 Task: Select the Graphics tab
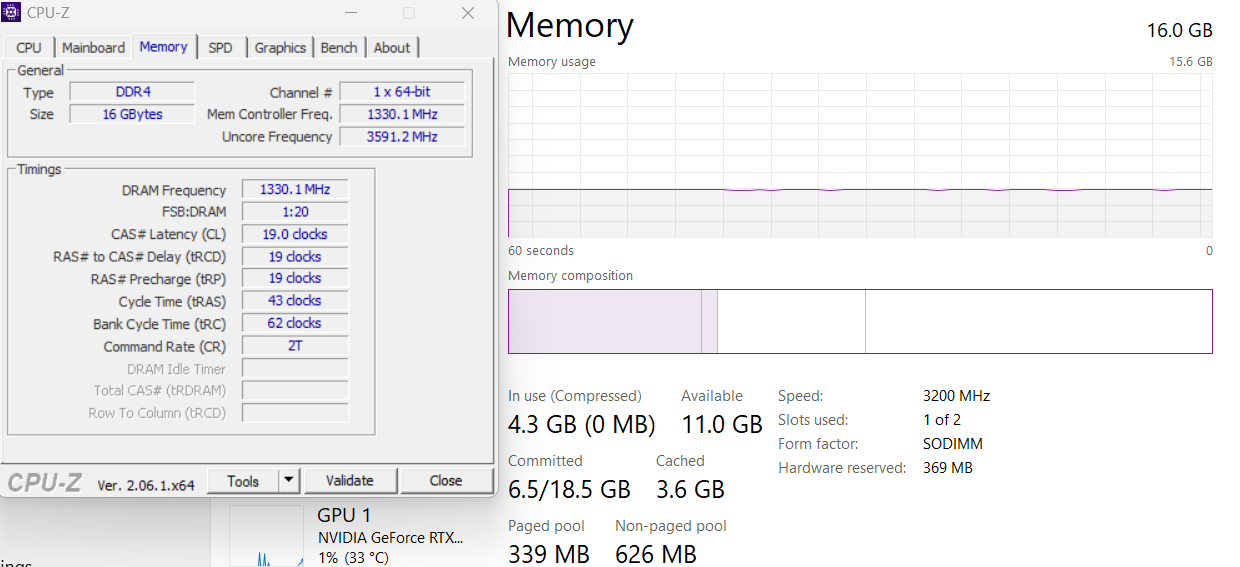(x=280, y=47)
